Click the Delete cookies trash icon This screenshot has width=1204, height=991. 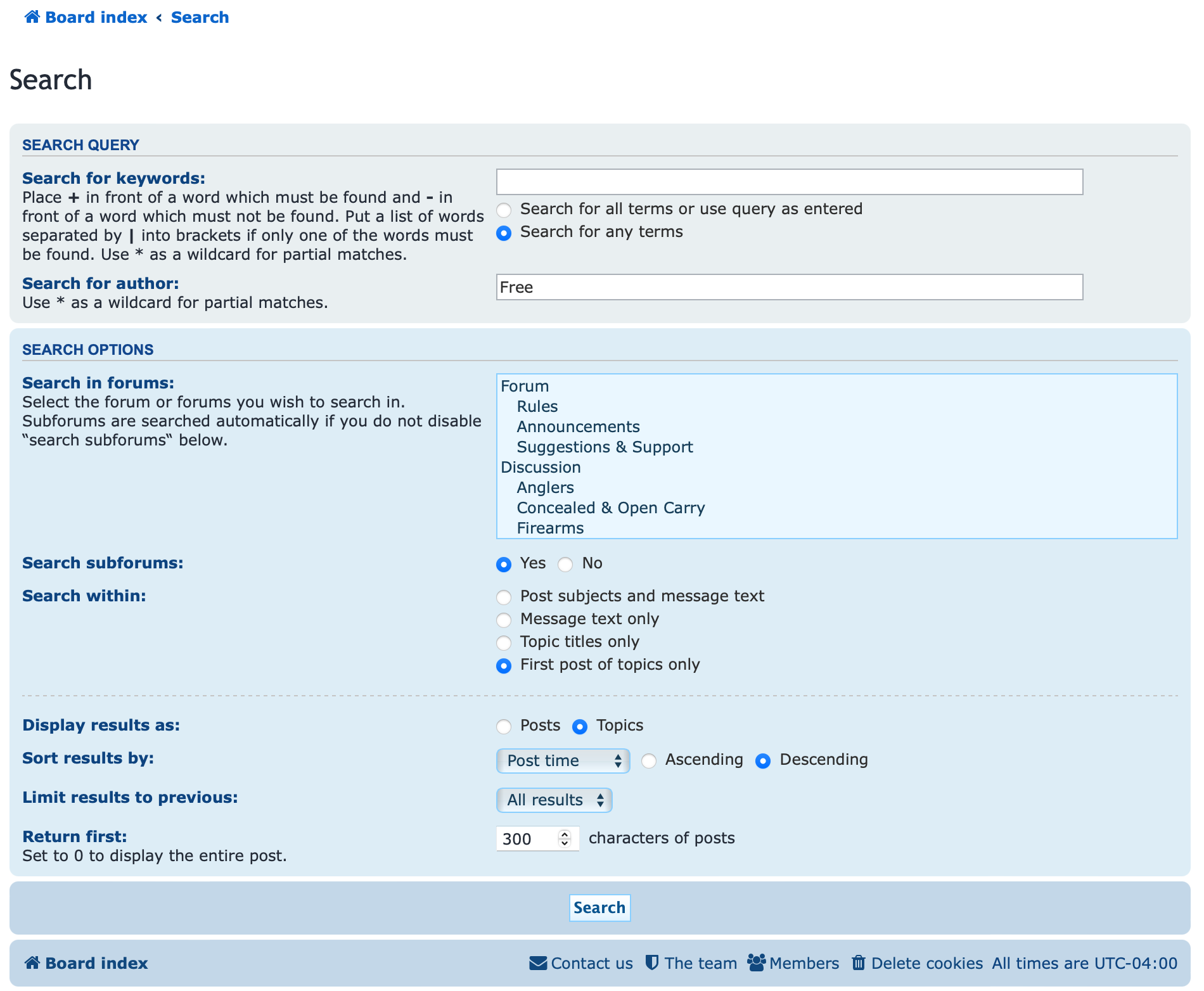tap(859, 963)
